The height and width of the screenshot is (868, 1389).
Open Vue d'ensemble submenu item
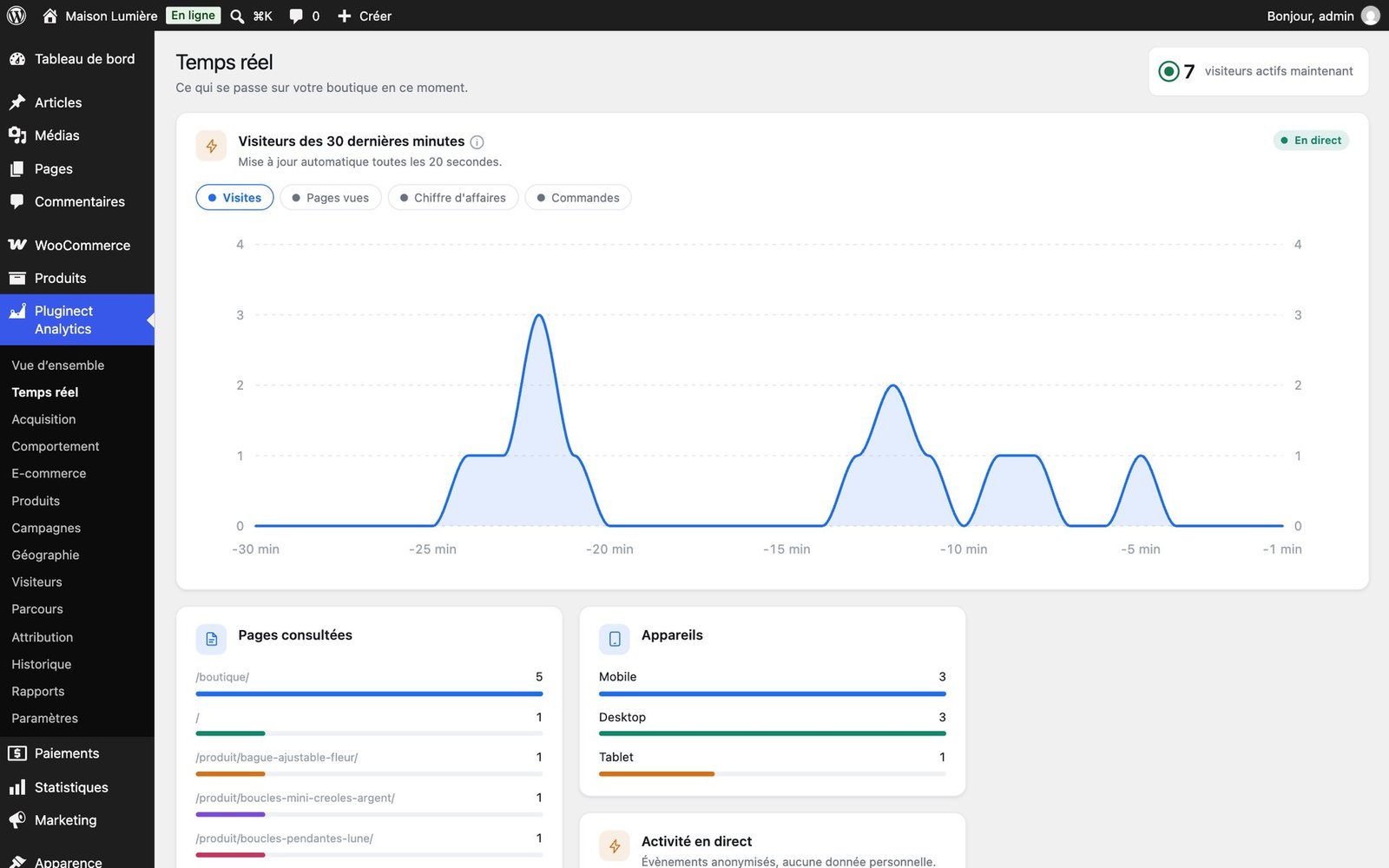tap(58, 365)
